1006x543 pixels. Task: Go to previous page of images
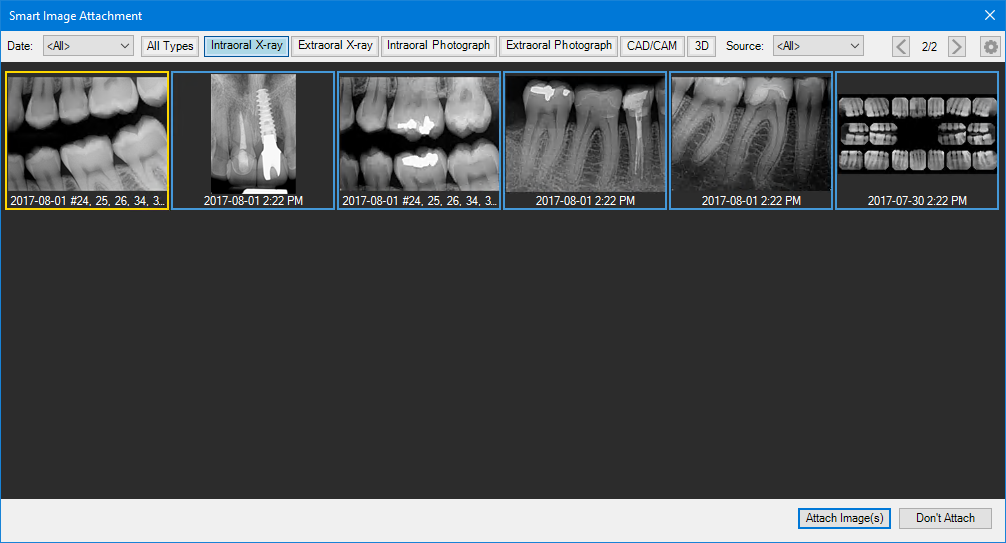(x=901, y=46)
